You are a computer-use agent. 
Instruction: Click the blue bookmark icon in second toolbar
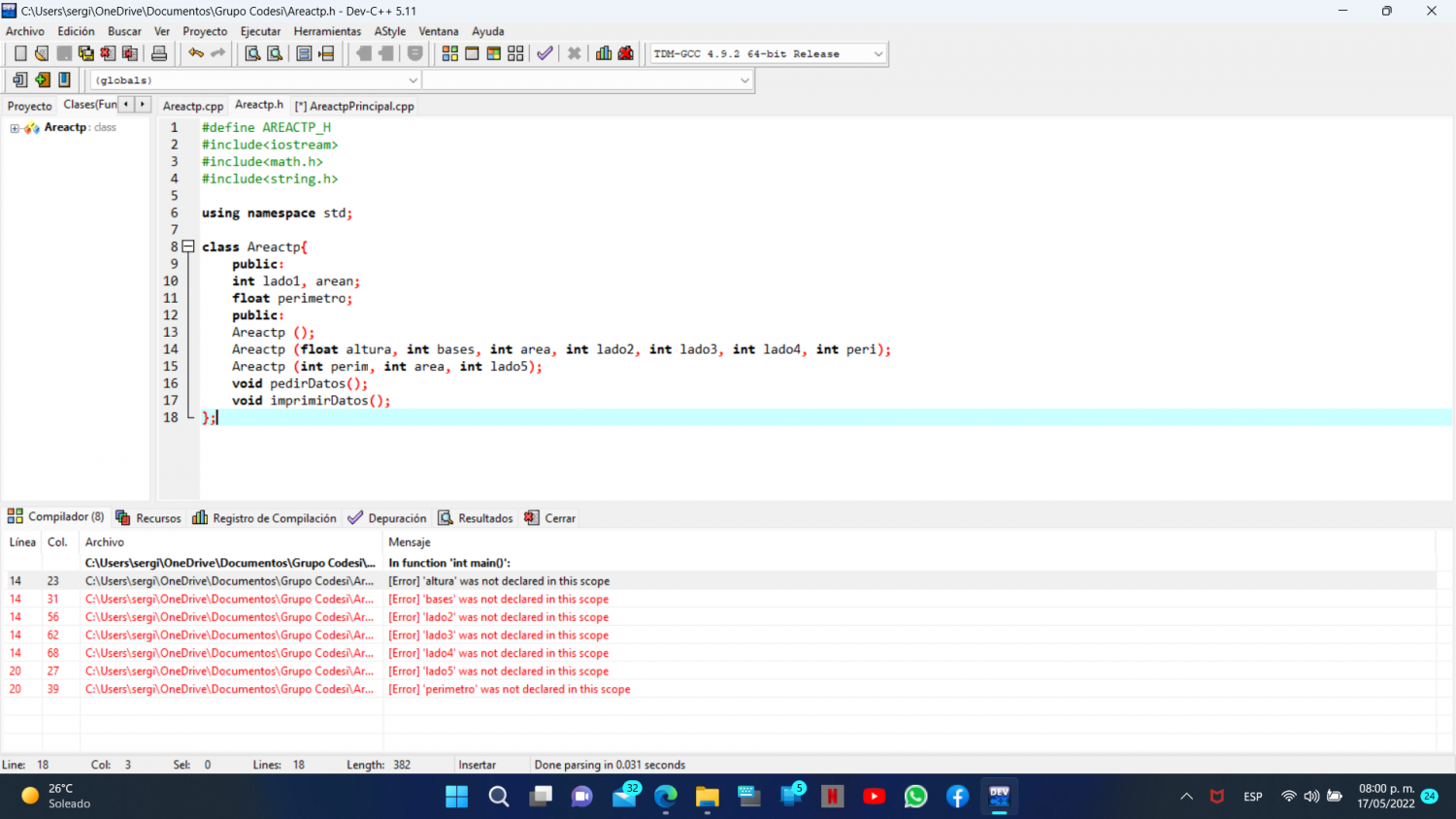click(x=65, y=80)
